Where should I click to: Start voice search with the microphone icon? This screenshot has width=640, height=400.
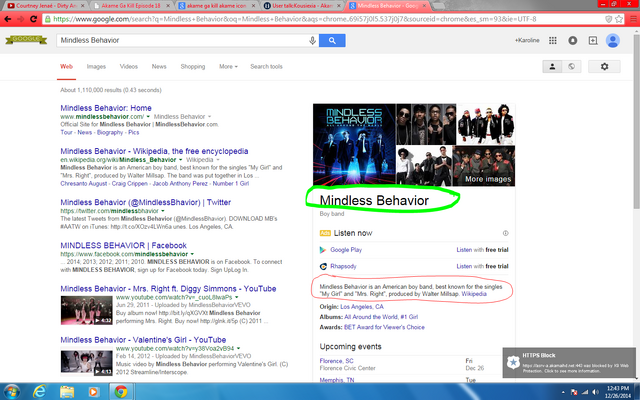pyautogui.click(x=312, y=40)
